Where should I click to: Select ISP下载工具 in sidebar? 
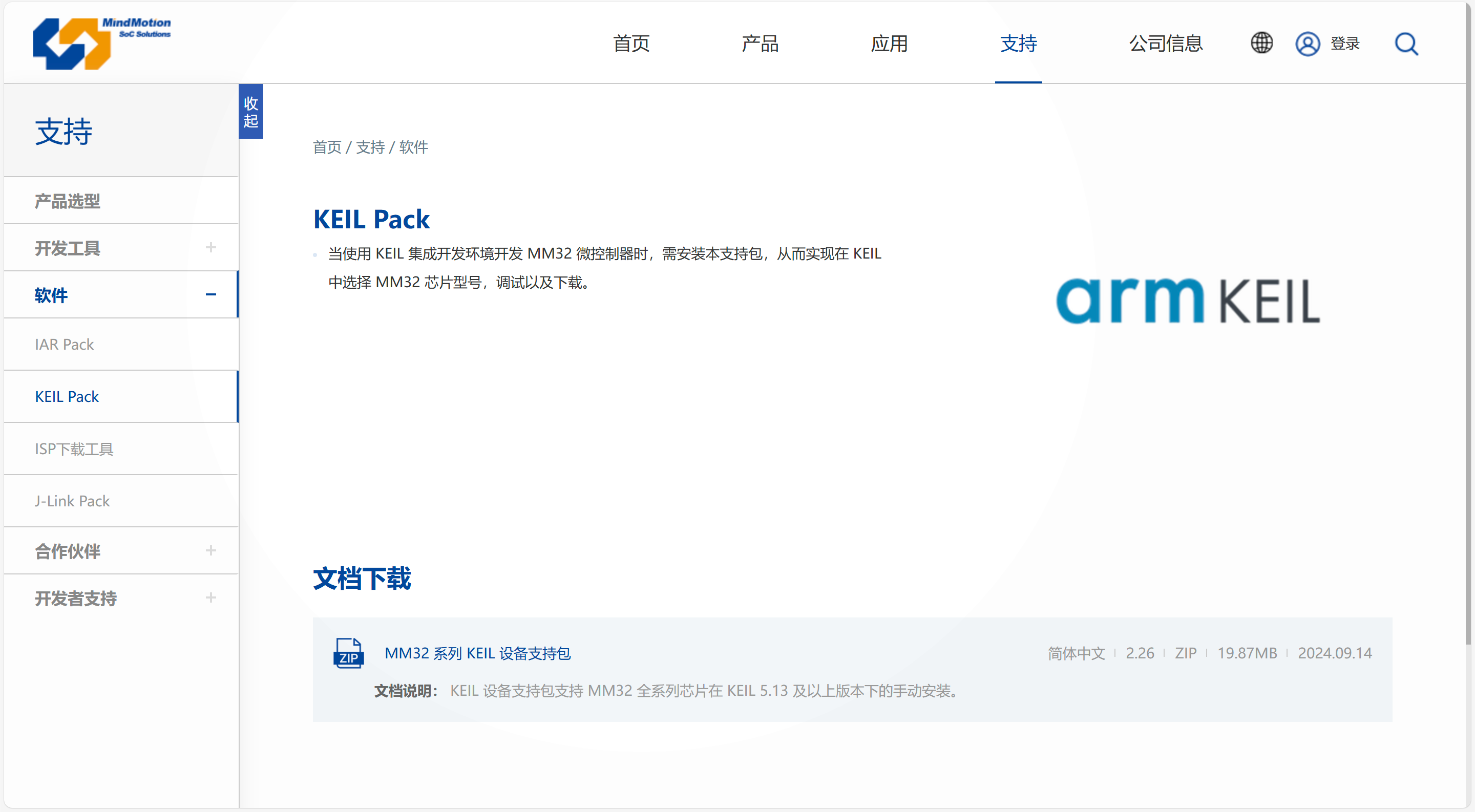click(74, 449)
